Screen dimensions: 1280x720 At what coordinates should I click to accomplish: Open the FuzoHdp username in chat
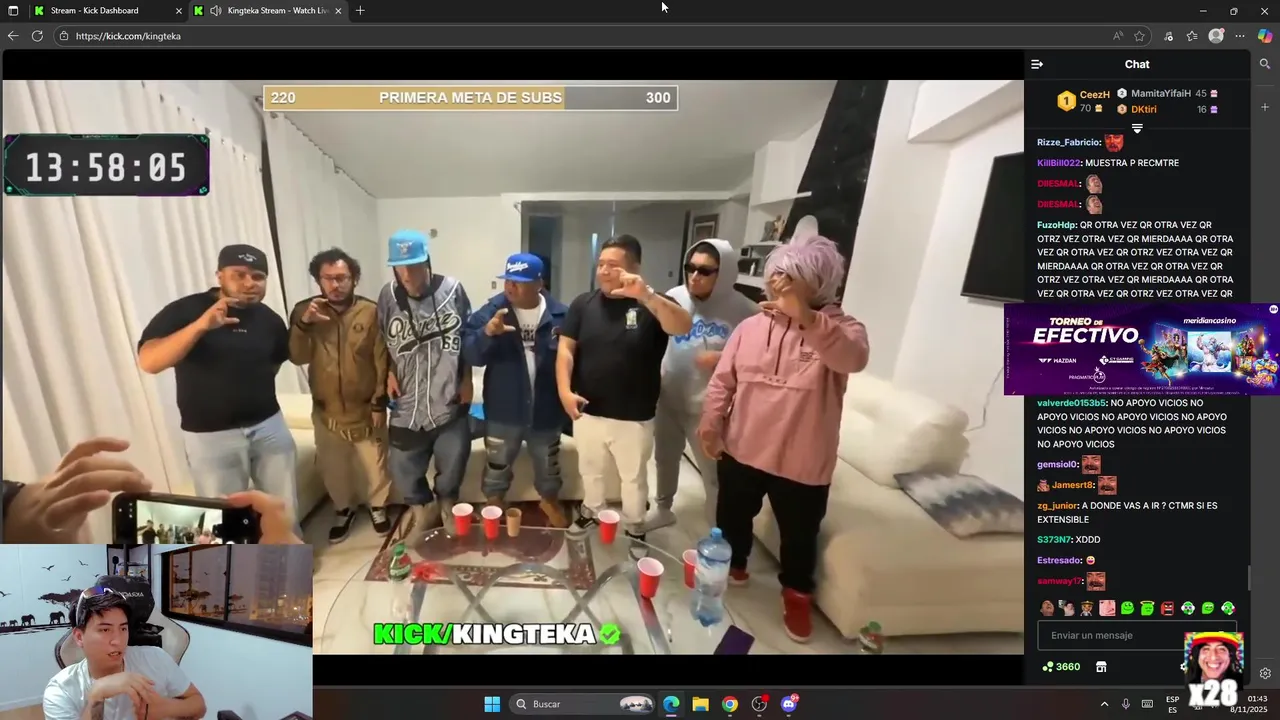(x=1056, y=225)
